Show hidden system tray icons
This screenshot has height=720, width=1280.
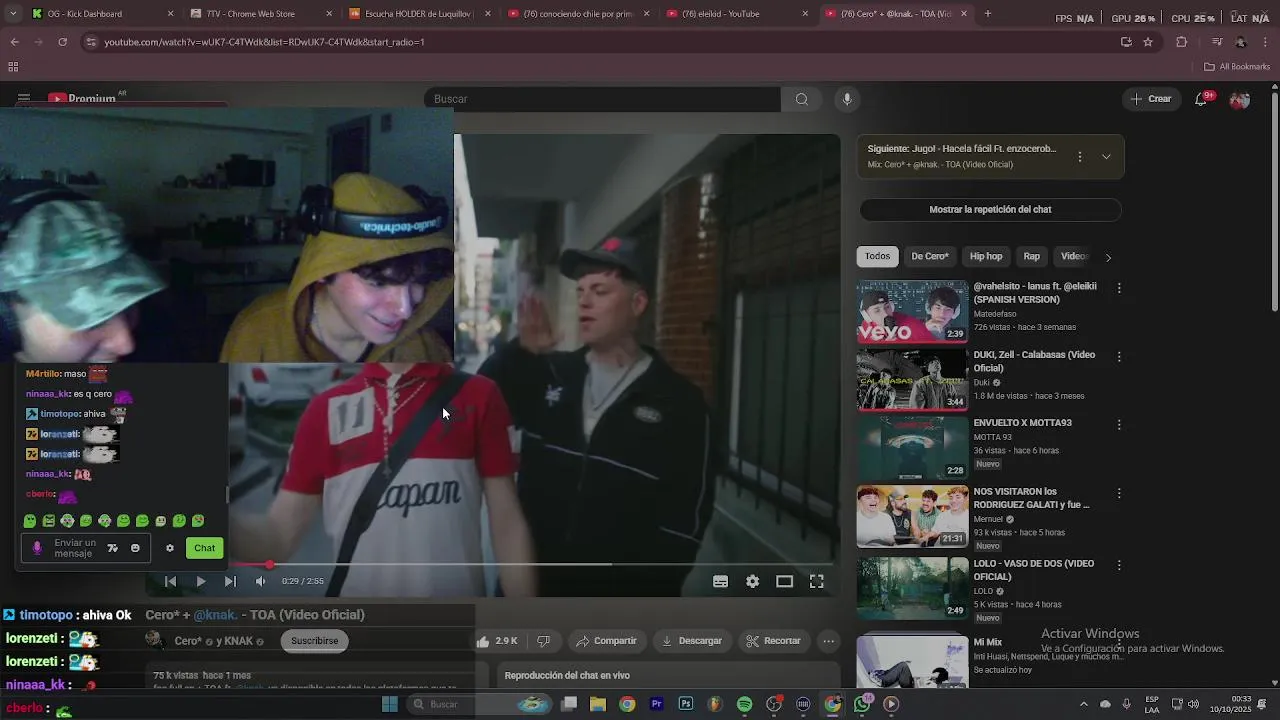[x=1083, y=704]
